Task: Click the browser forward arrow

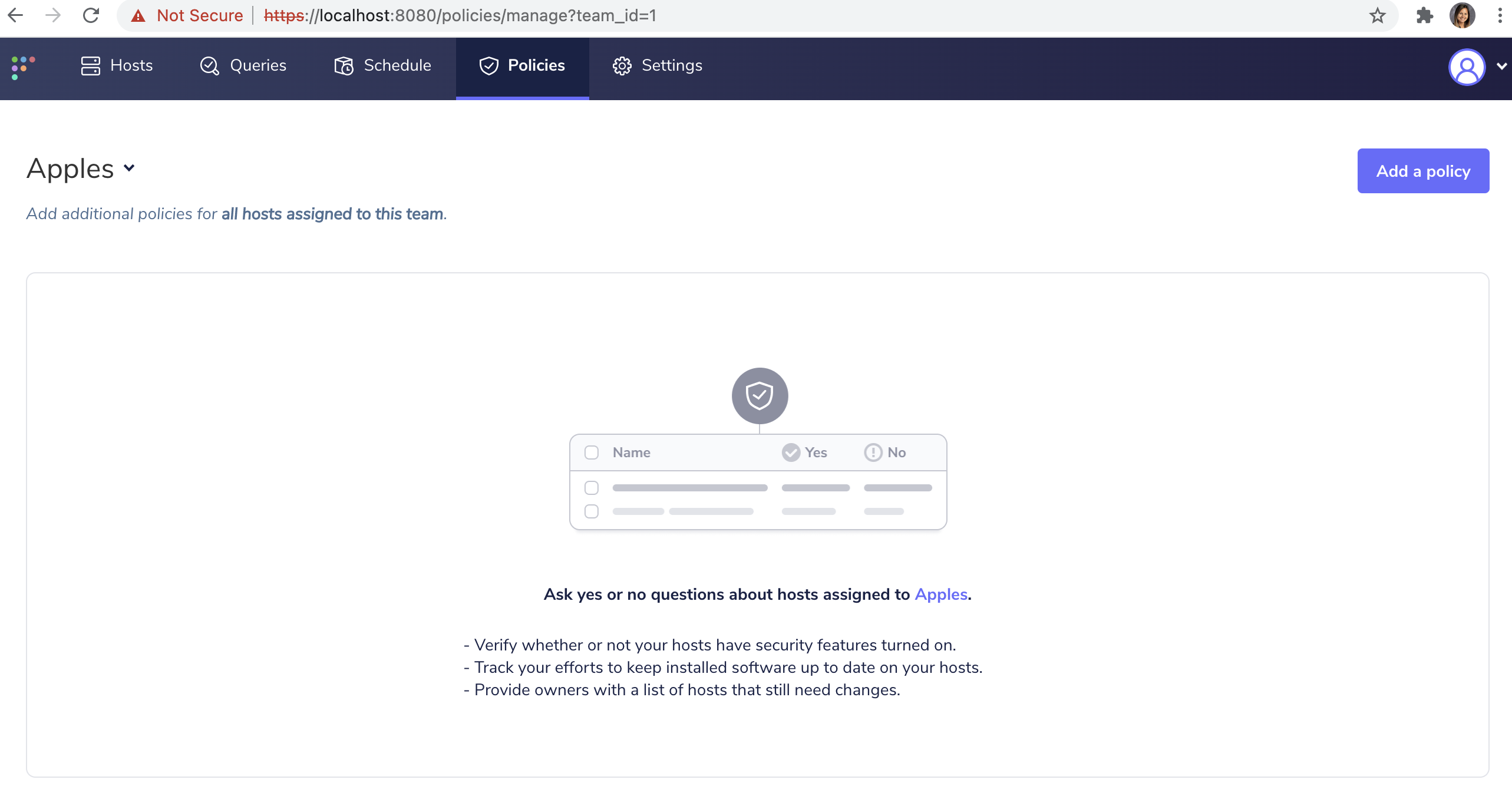Action: (53, 15)
